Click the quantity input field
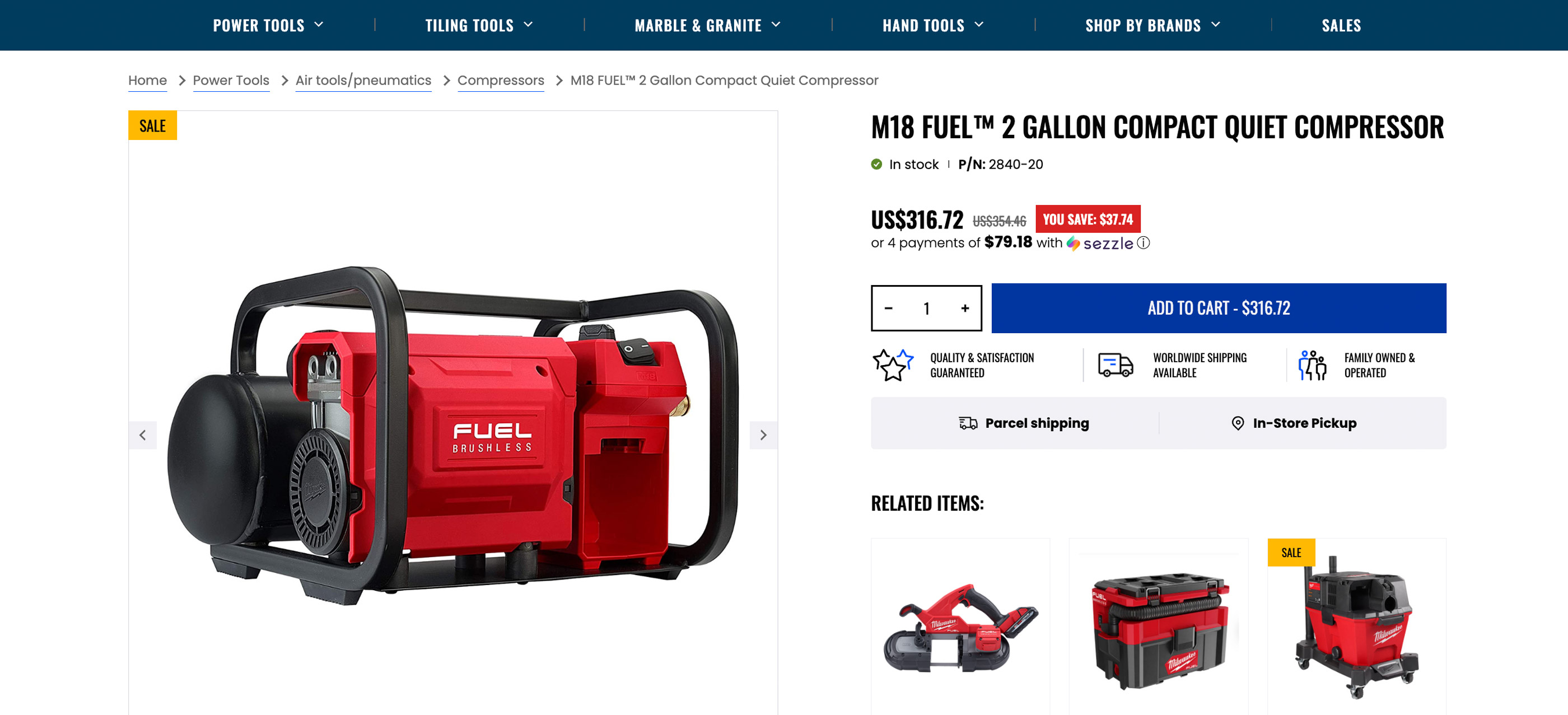This screenshot has width=1568, height=715. tap(926, 309)
